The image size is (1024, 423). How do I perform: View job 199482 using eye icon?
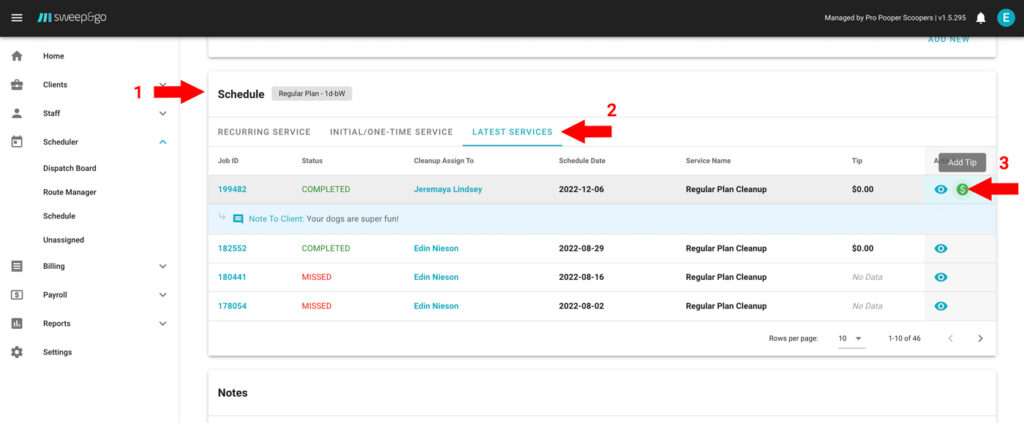pyautogui.click(x=941, y=189)
